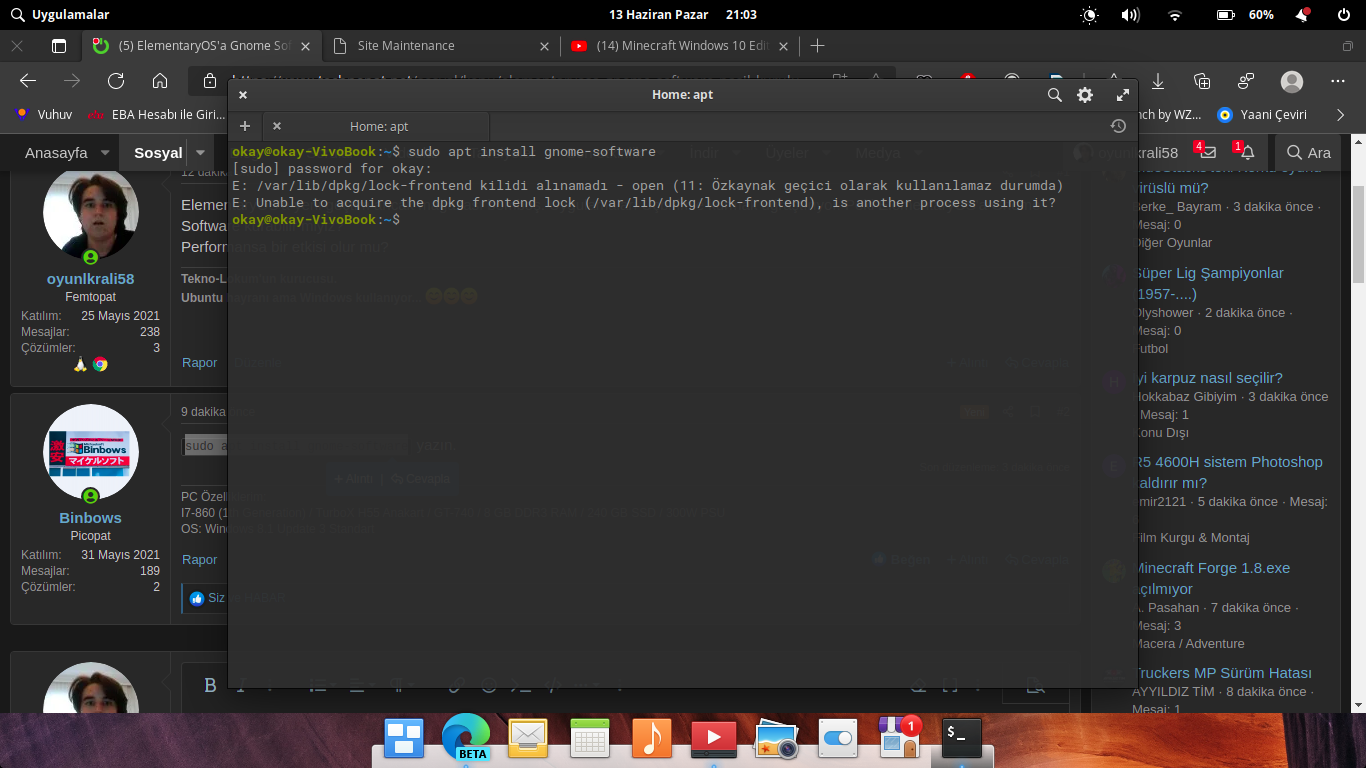Open the Videos app in the dock
The width and height of the screenshot is (1366, 768).
(x=714, y=738)
